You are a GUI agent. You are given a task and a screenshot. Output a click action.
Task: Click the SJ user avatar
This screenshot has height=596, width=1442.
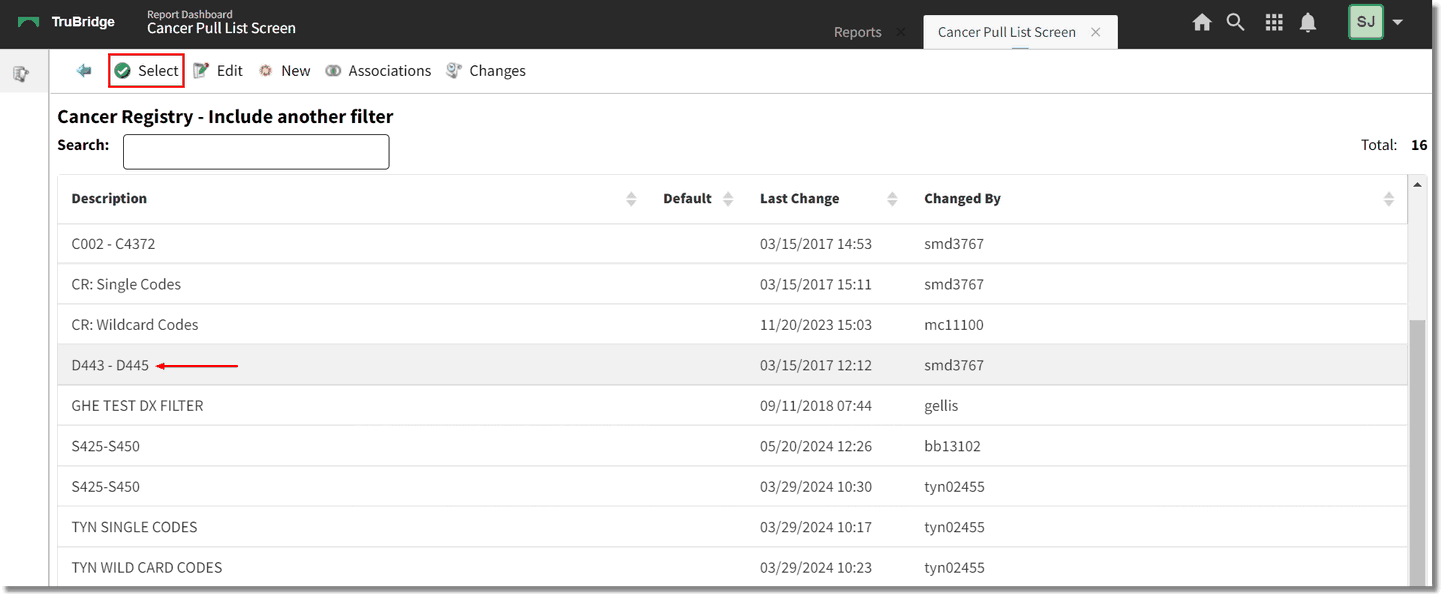pyautogui.click(x=1365, y=22)
